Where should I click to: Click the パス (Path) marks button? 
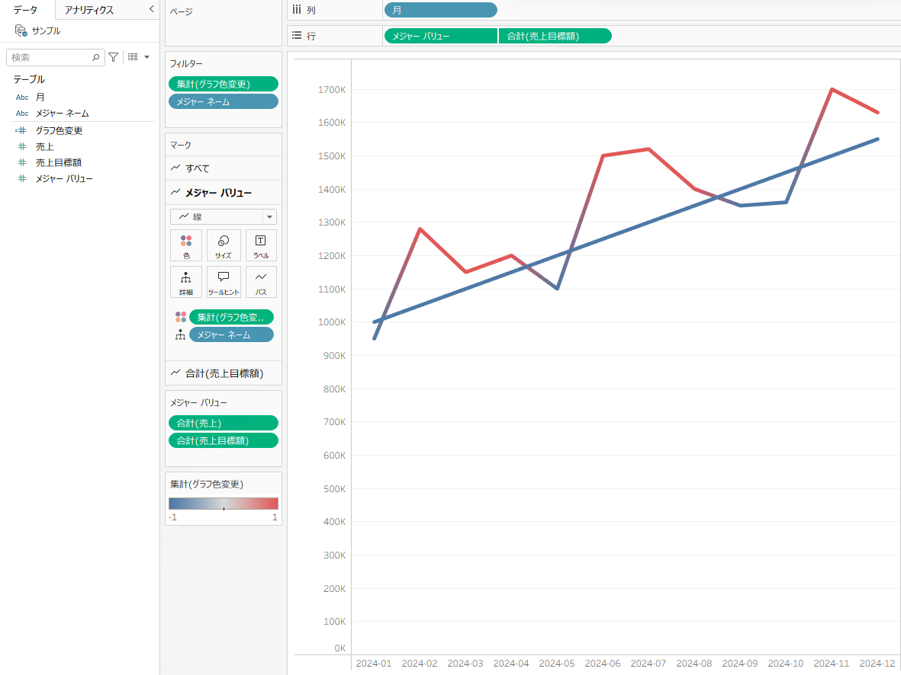click(260, 282)
